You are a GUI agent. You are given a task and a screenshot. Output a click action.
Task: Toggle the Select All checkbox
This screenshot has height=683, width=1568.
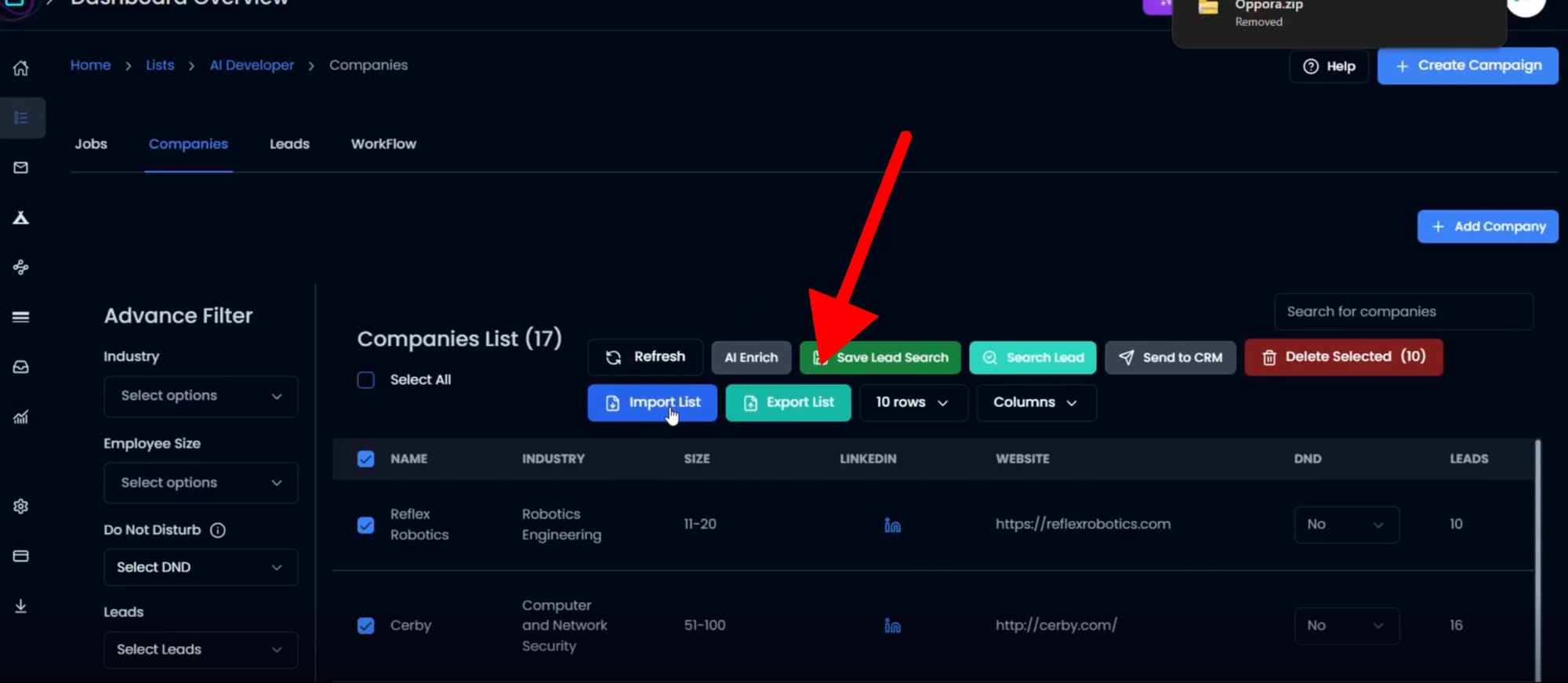[x=366, y=380]
